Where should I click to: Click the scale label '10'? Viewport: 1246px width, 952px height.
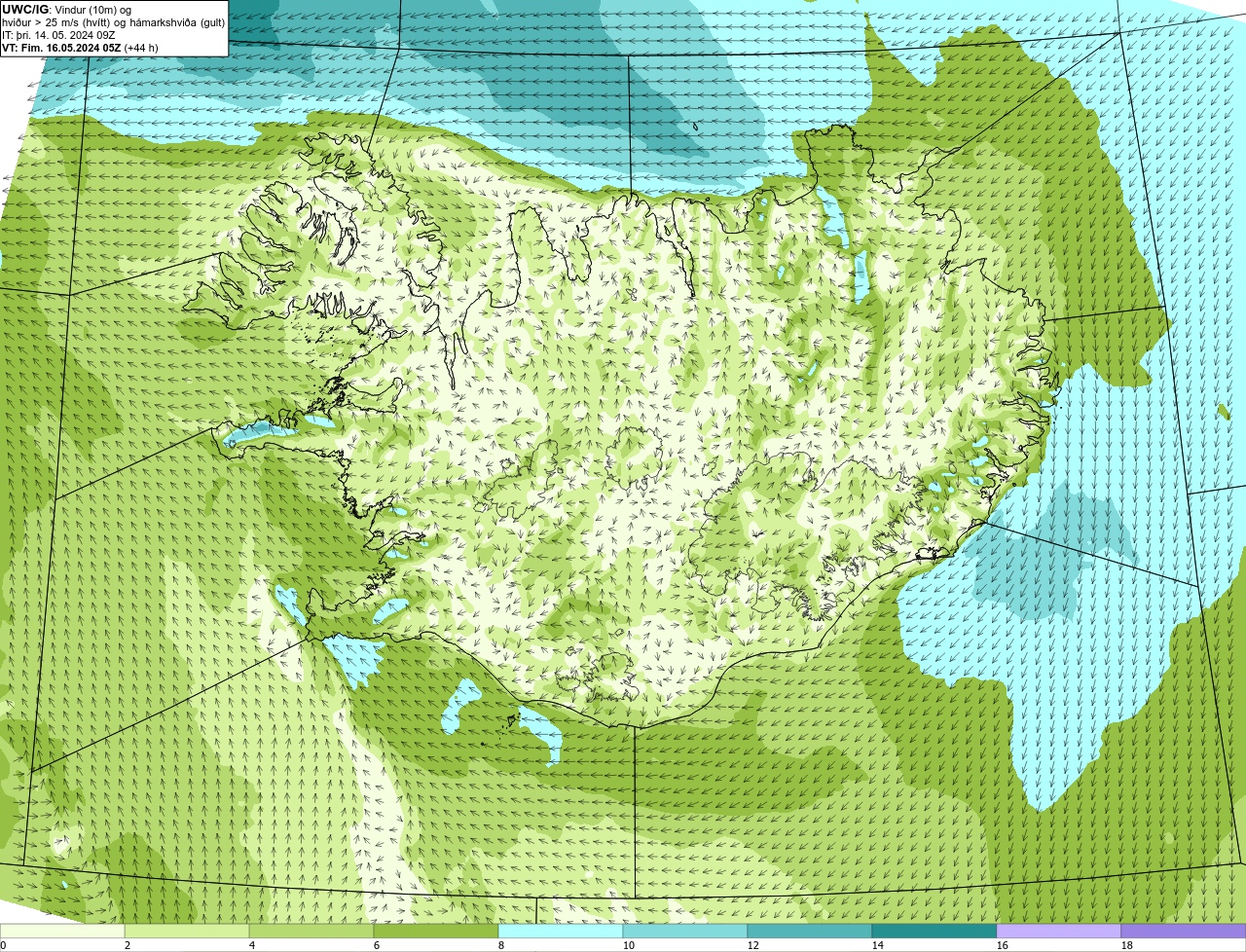click(x=629, y=945)
